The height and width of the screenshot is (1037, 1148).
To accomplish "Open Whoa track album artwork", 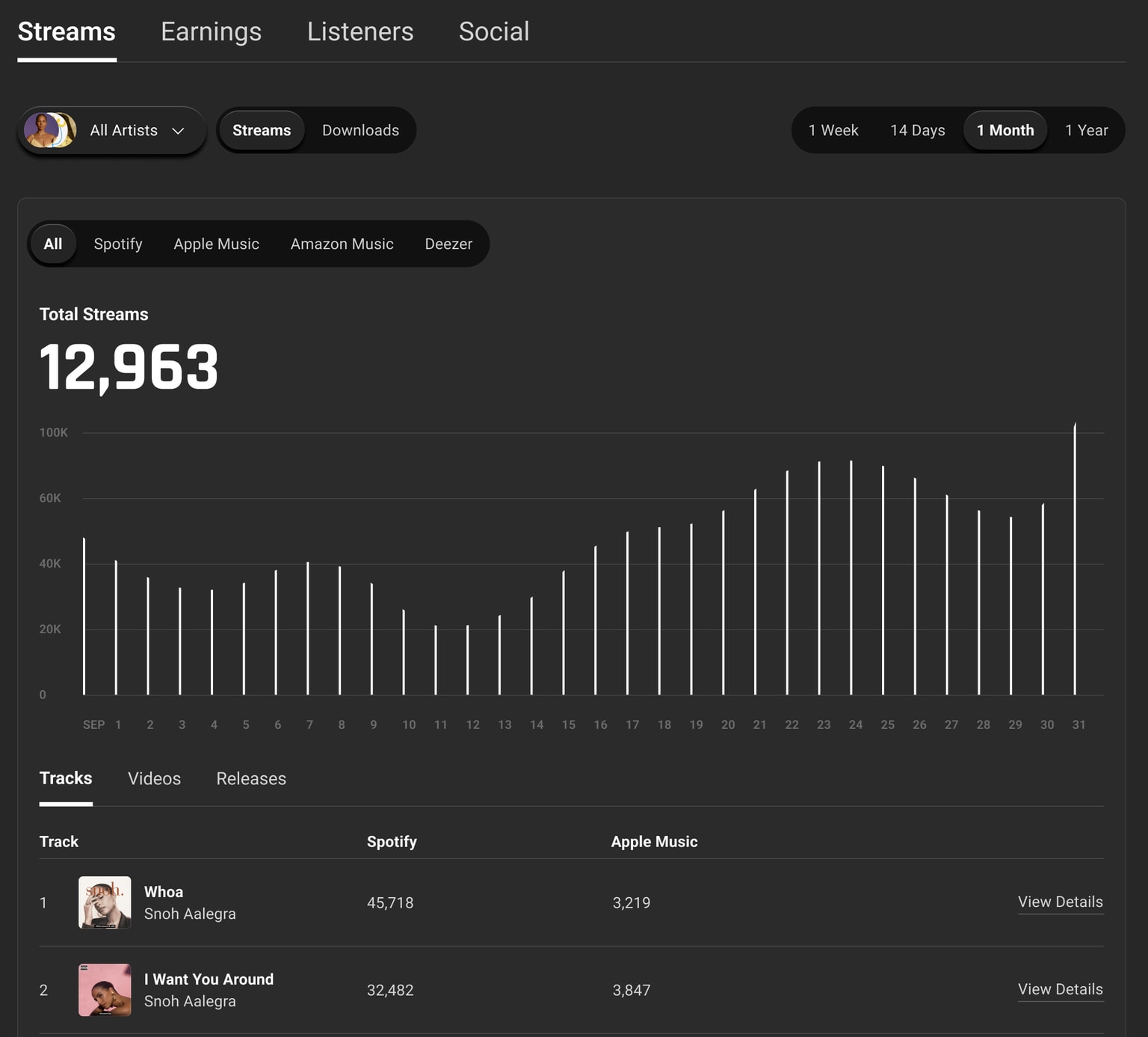I will [x=105, y=902].
